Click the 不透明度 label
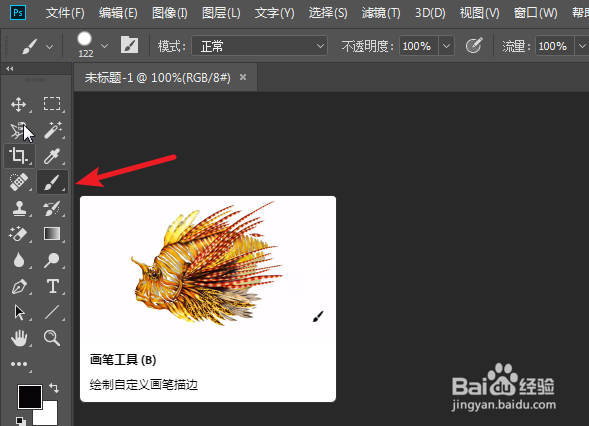 point(368,47)
